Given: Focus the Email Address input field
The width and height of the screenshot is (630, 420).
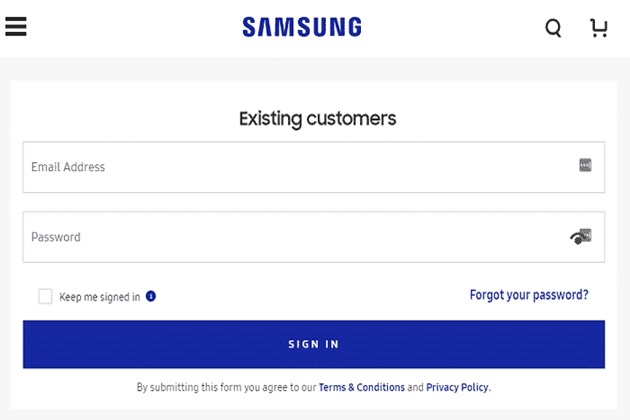Looking at the screenshot, I should coord(300,167).
